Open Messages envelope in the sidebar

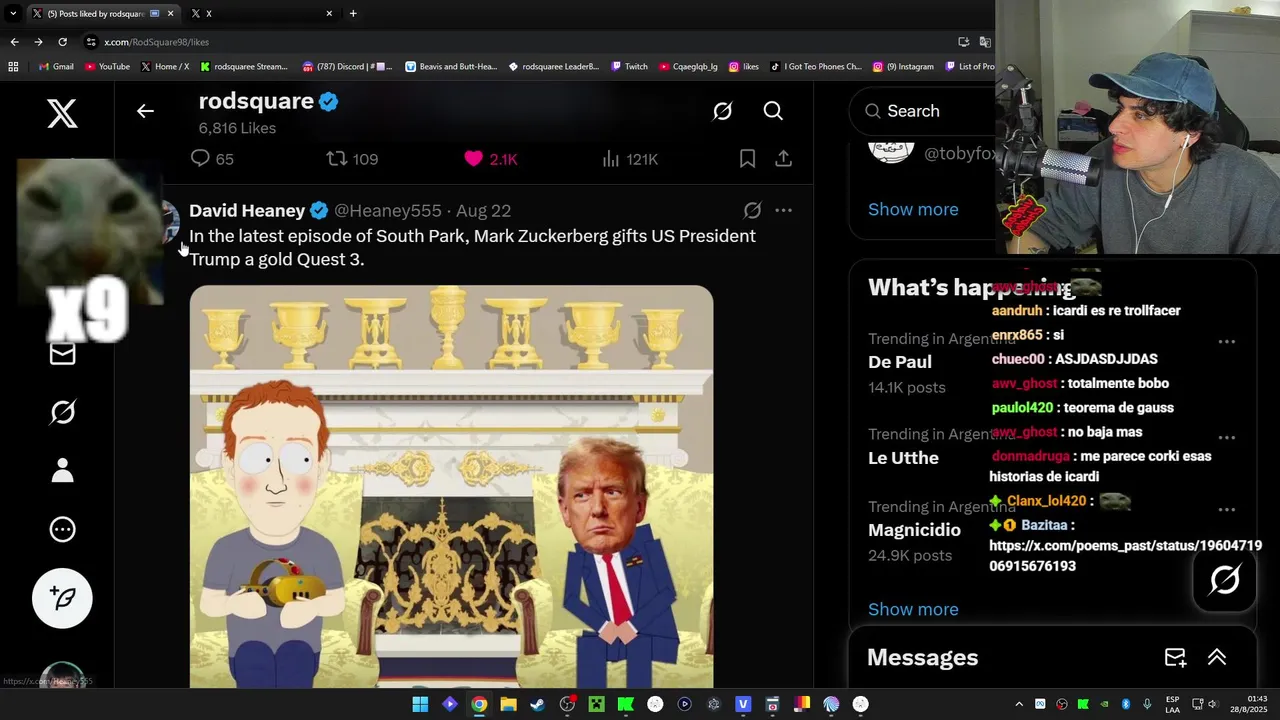pos(62,354)
